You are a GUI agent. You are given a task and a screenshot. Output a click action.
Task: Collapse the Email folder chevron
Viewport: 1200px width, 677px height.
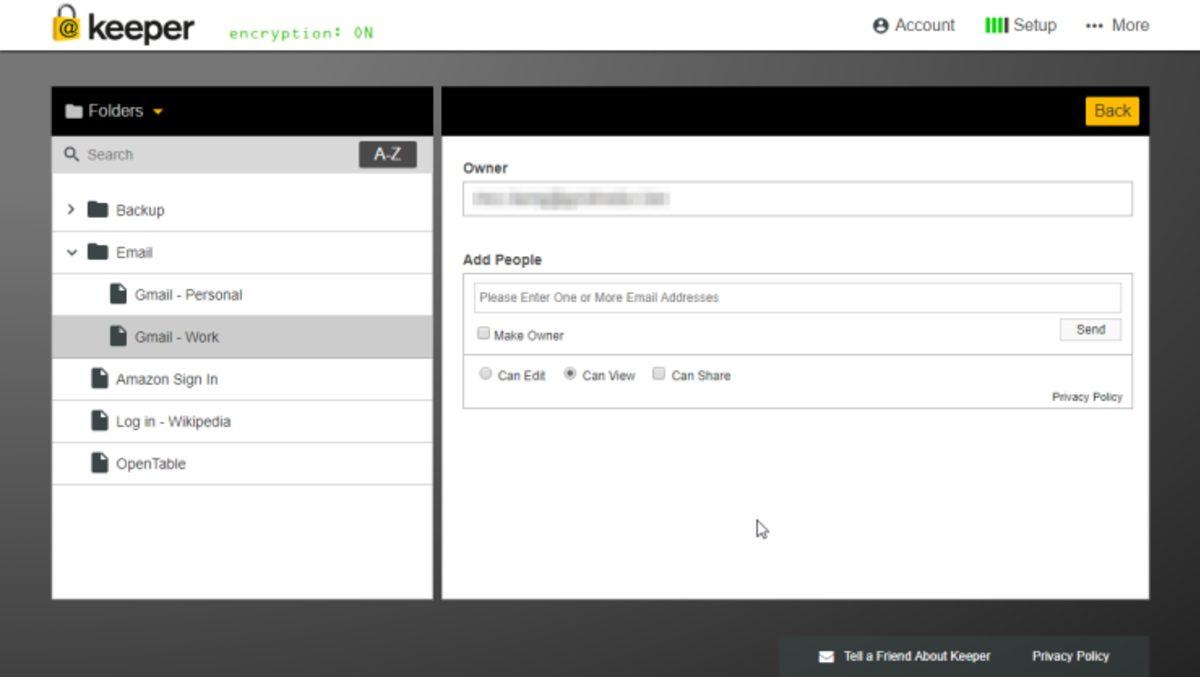tap(71, 253)
